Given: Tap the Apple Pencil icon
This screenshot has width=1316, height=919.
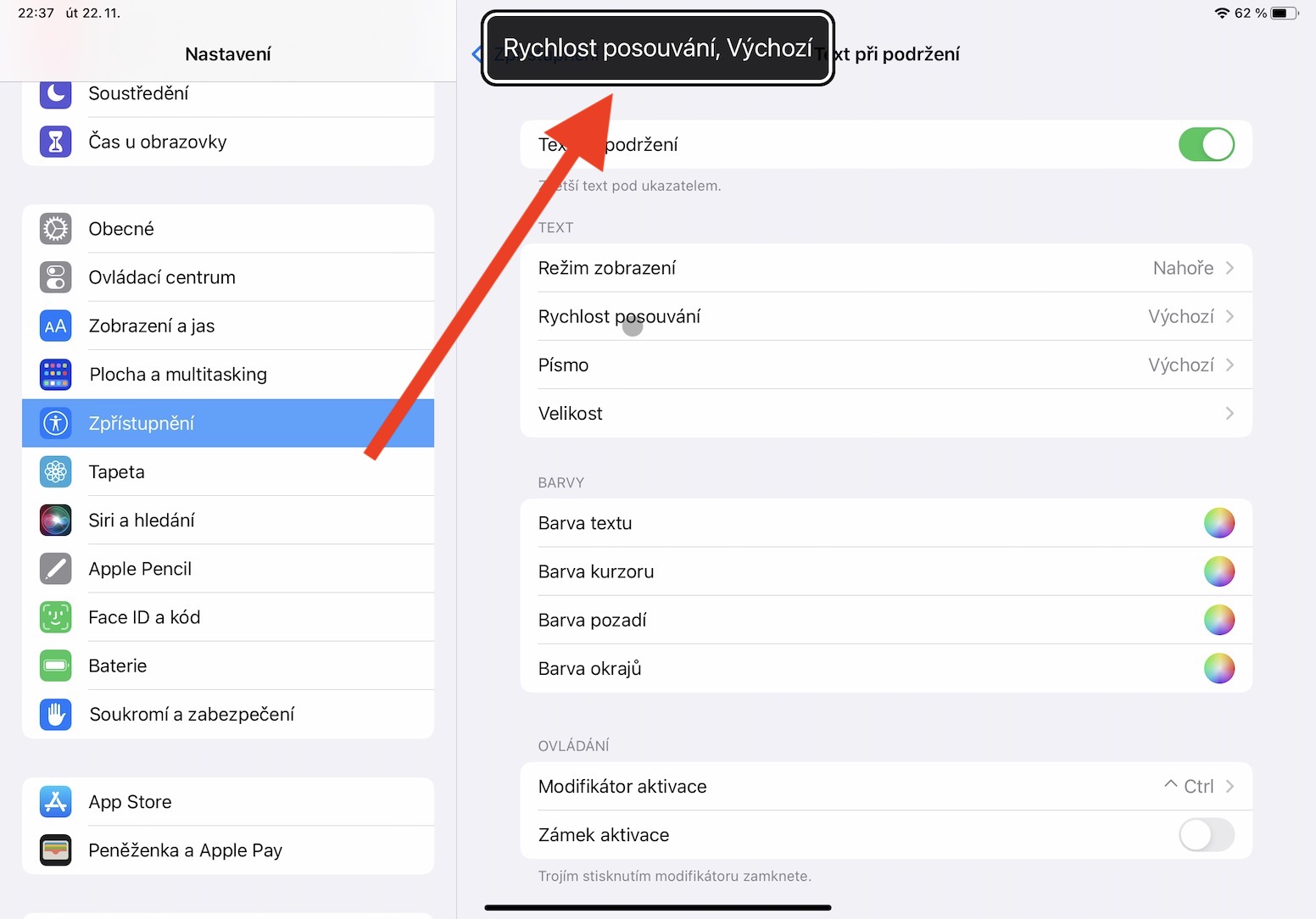Looking at the screenshot, I should point(56,569).
